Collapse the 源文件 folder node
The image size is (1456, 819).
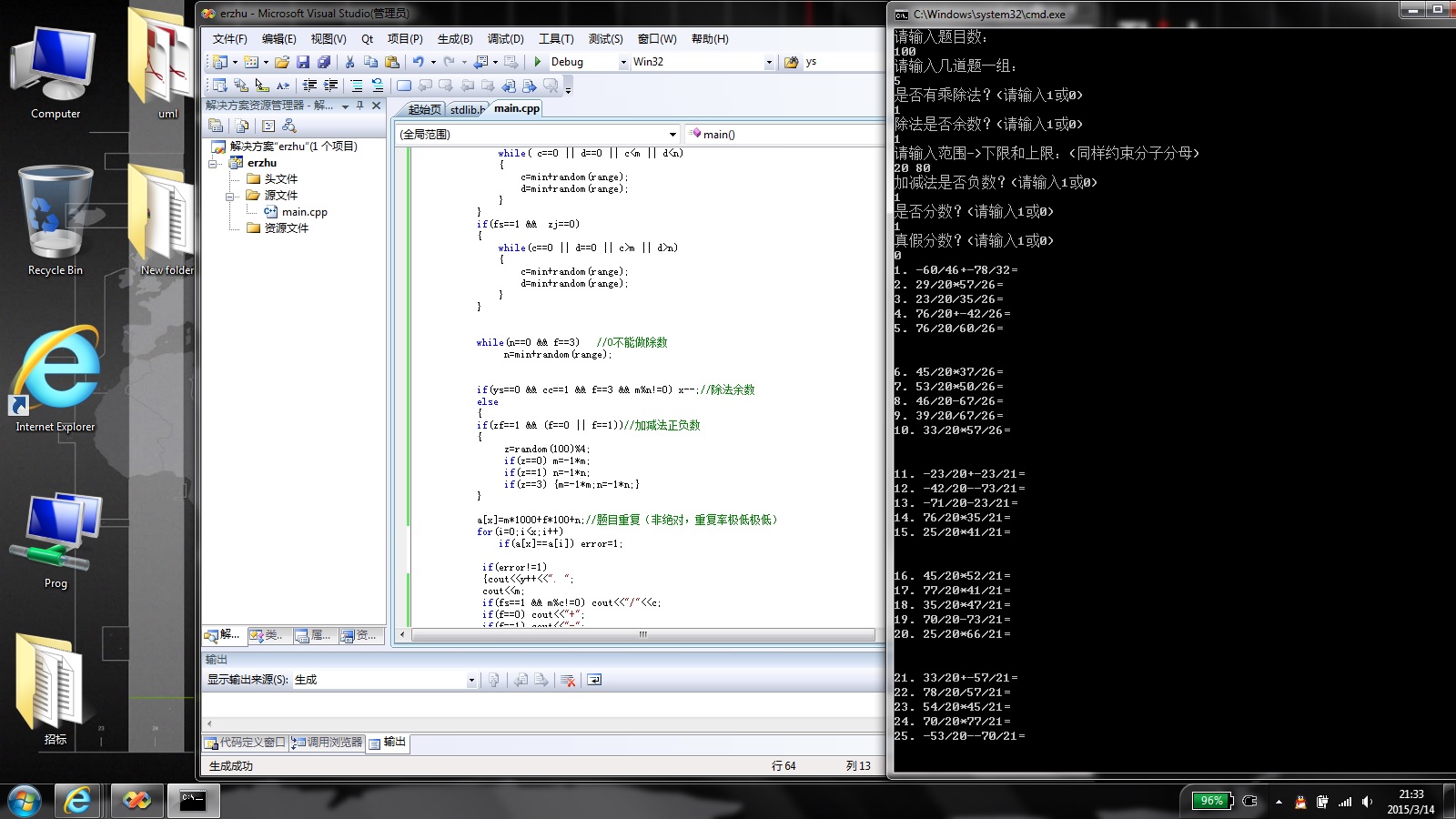[x=230, y=196]
